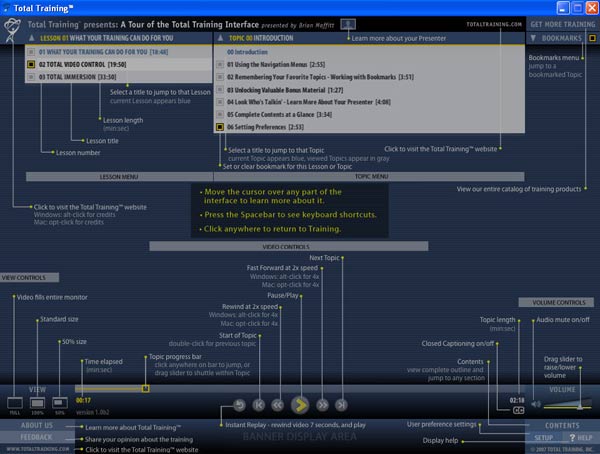Collapse the Topic 00 Introduction arrow
This screenshot has width=600, height=454.
(x=219, y=38)
